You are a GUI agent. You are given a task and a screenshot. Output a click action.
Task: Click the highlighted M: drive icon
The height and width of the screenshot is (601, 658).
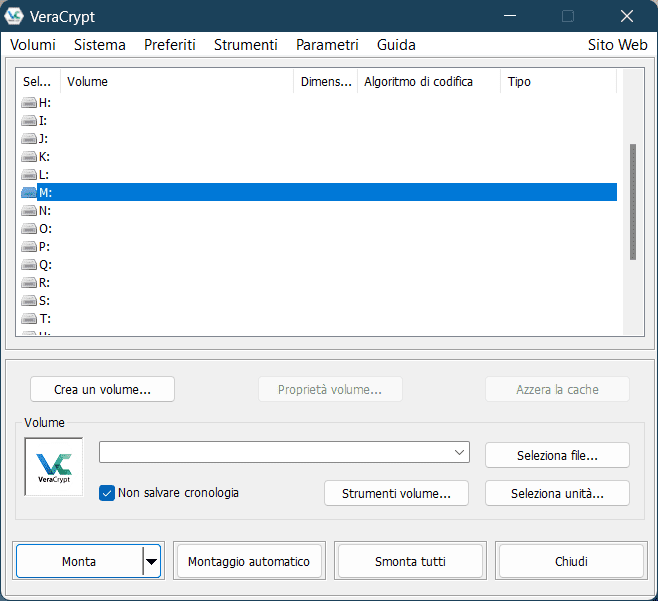tap(29, 193)
